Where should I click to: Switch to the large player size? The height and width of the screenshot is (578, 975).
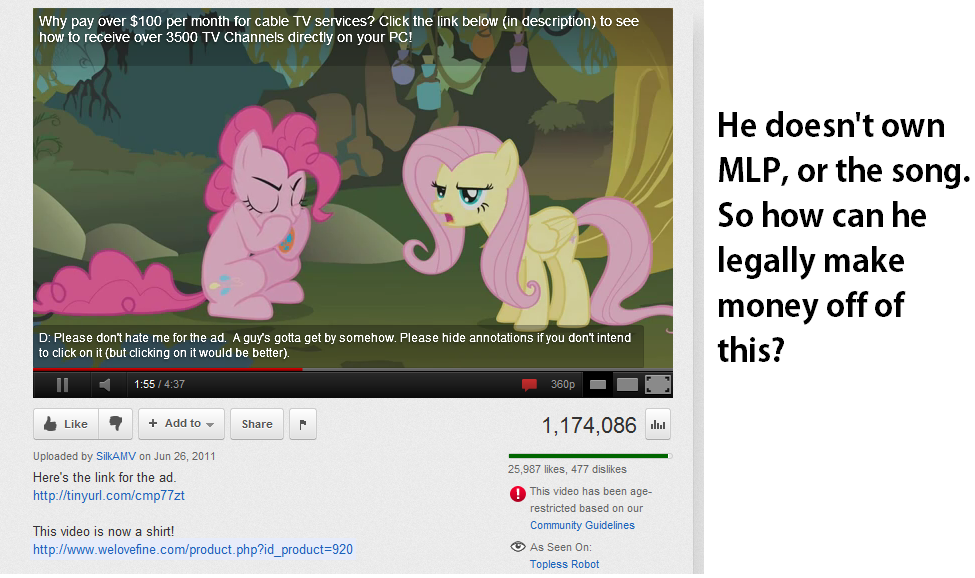(x=627, y=385)
